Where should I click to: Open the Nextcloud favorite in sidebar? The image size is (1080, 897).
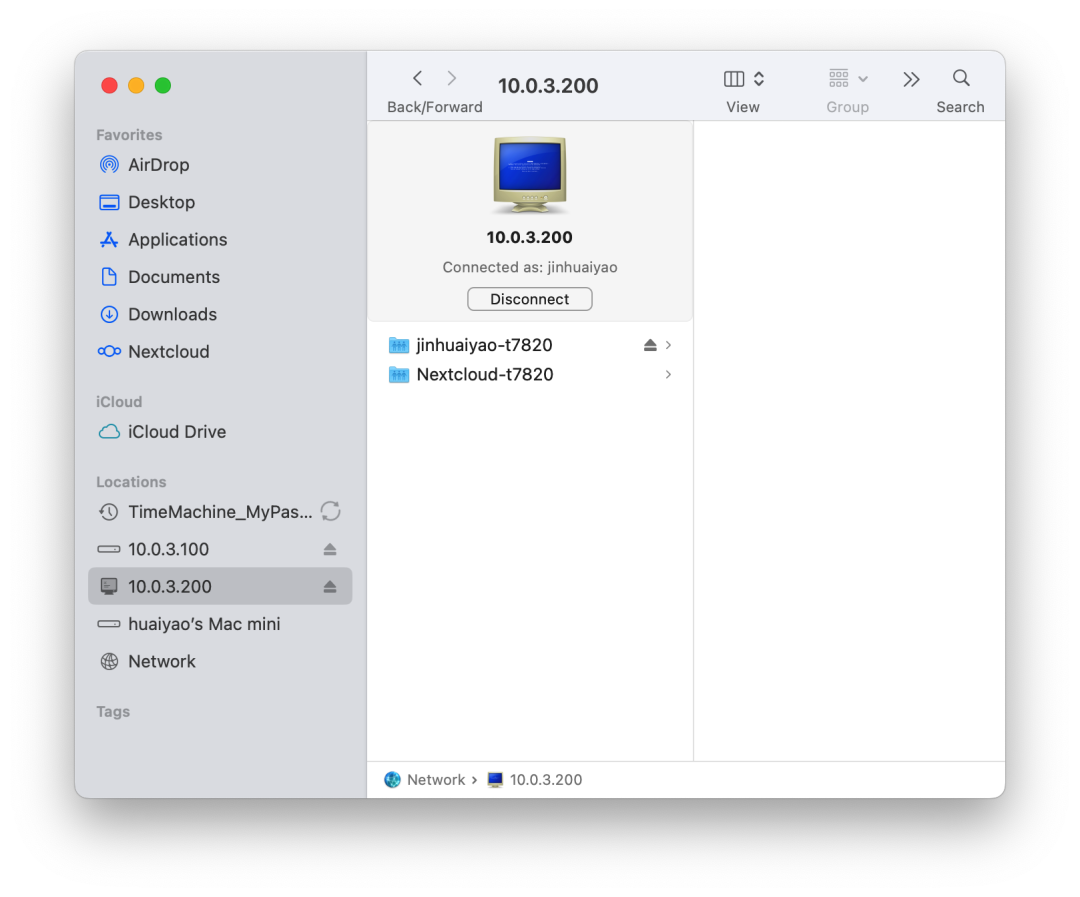tap(168, 351)
